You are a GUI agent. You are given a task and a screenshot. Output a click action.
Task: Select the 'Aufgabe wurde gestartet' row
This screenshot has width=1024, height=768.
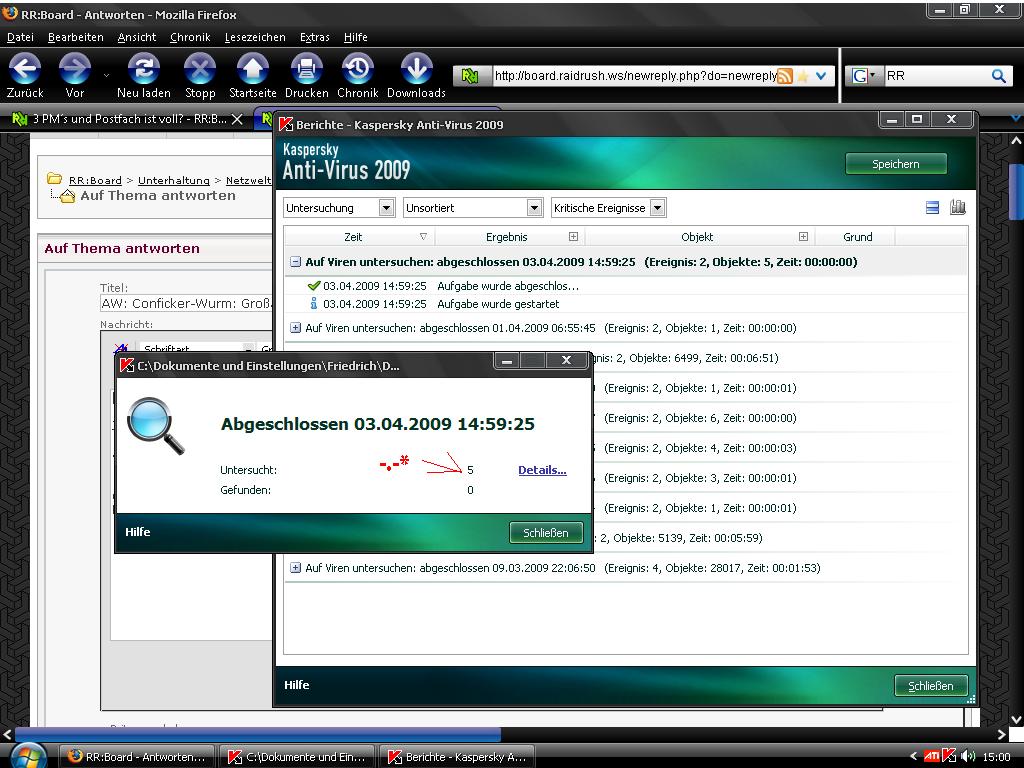coord(626,304)
